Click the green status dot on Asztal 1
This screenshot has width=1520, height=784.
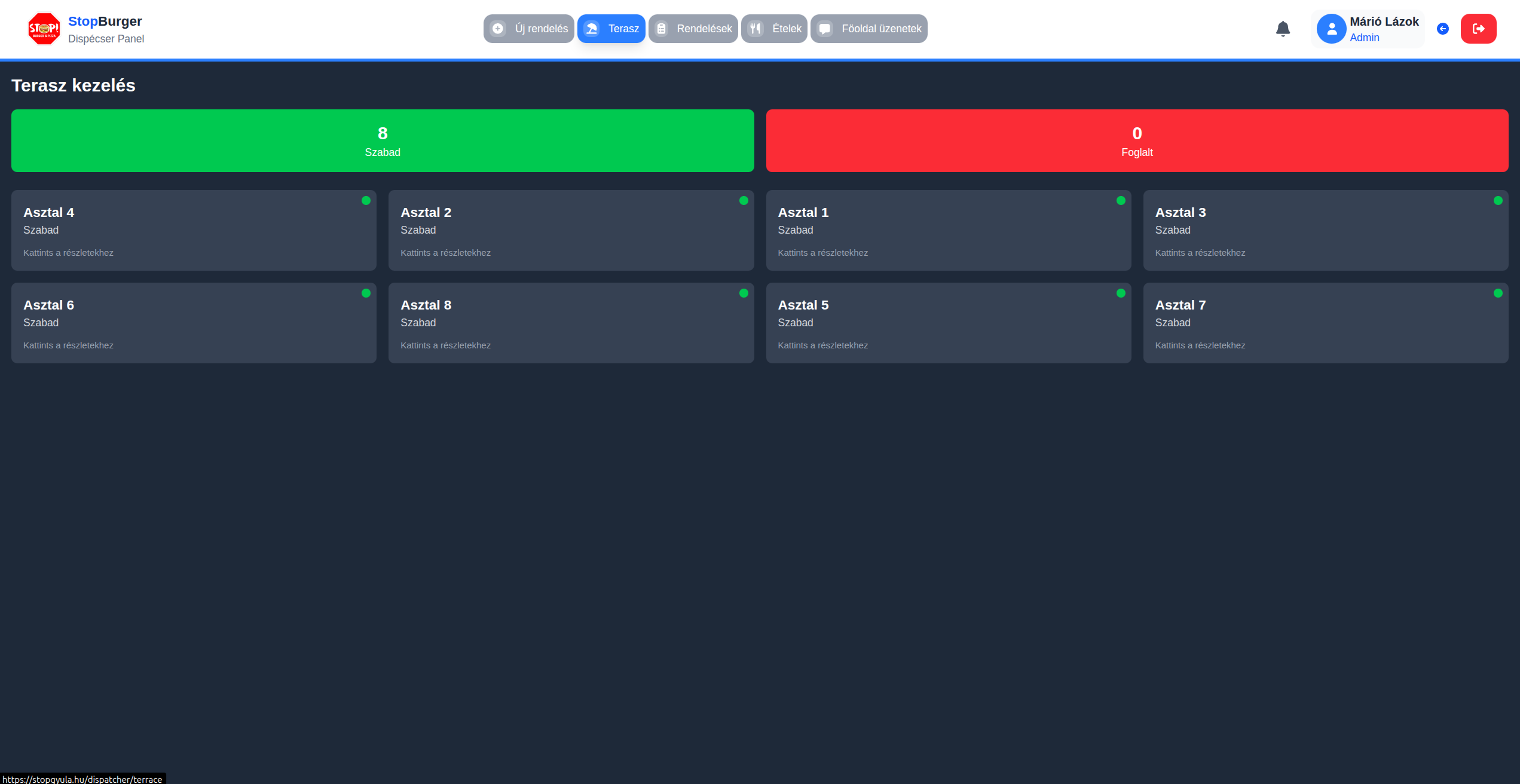click(x=1121, y=201)
